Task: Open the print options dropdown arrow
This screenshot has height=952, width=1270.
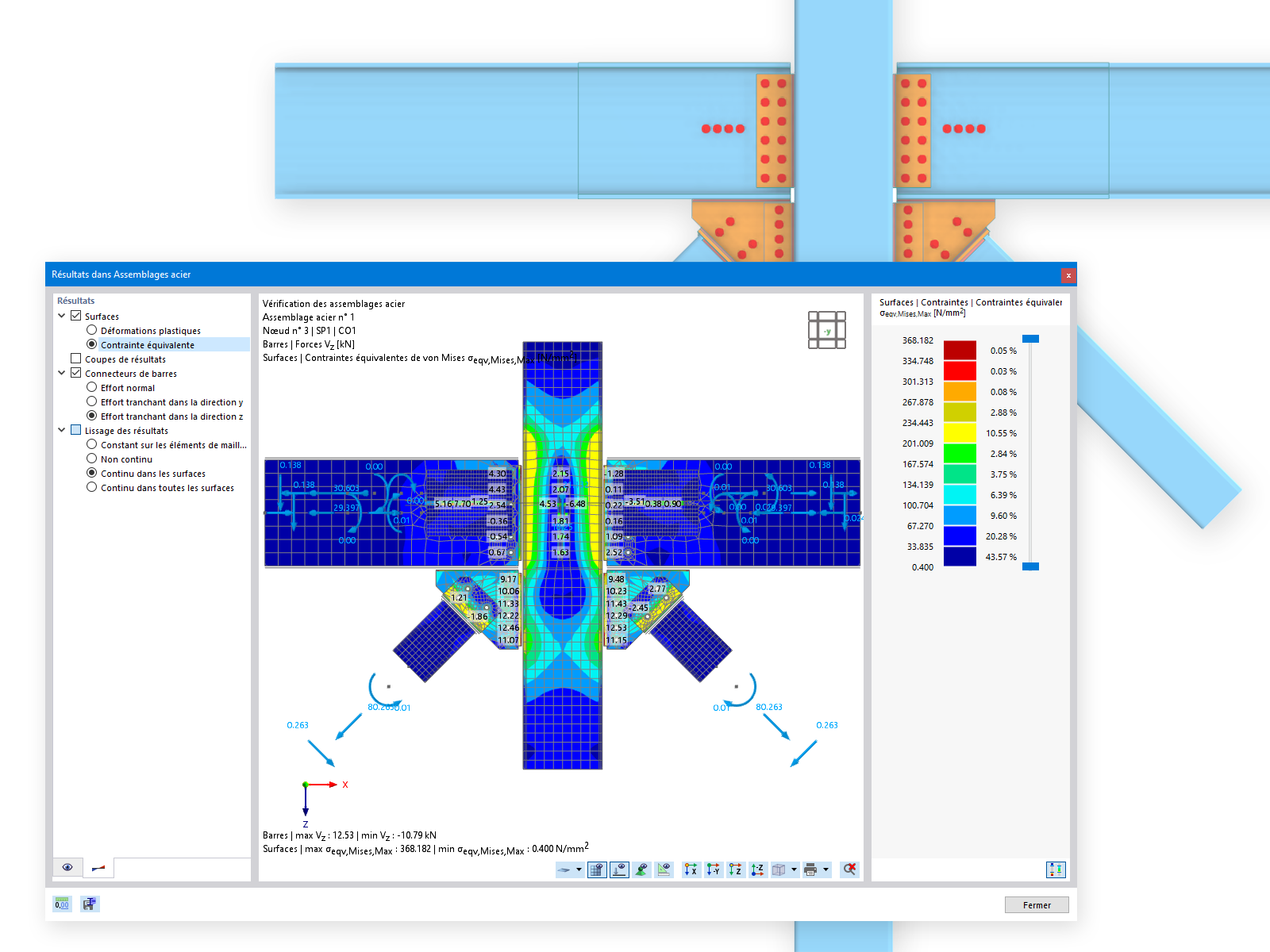Action: coord(825,869)
